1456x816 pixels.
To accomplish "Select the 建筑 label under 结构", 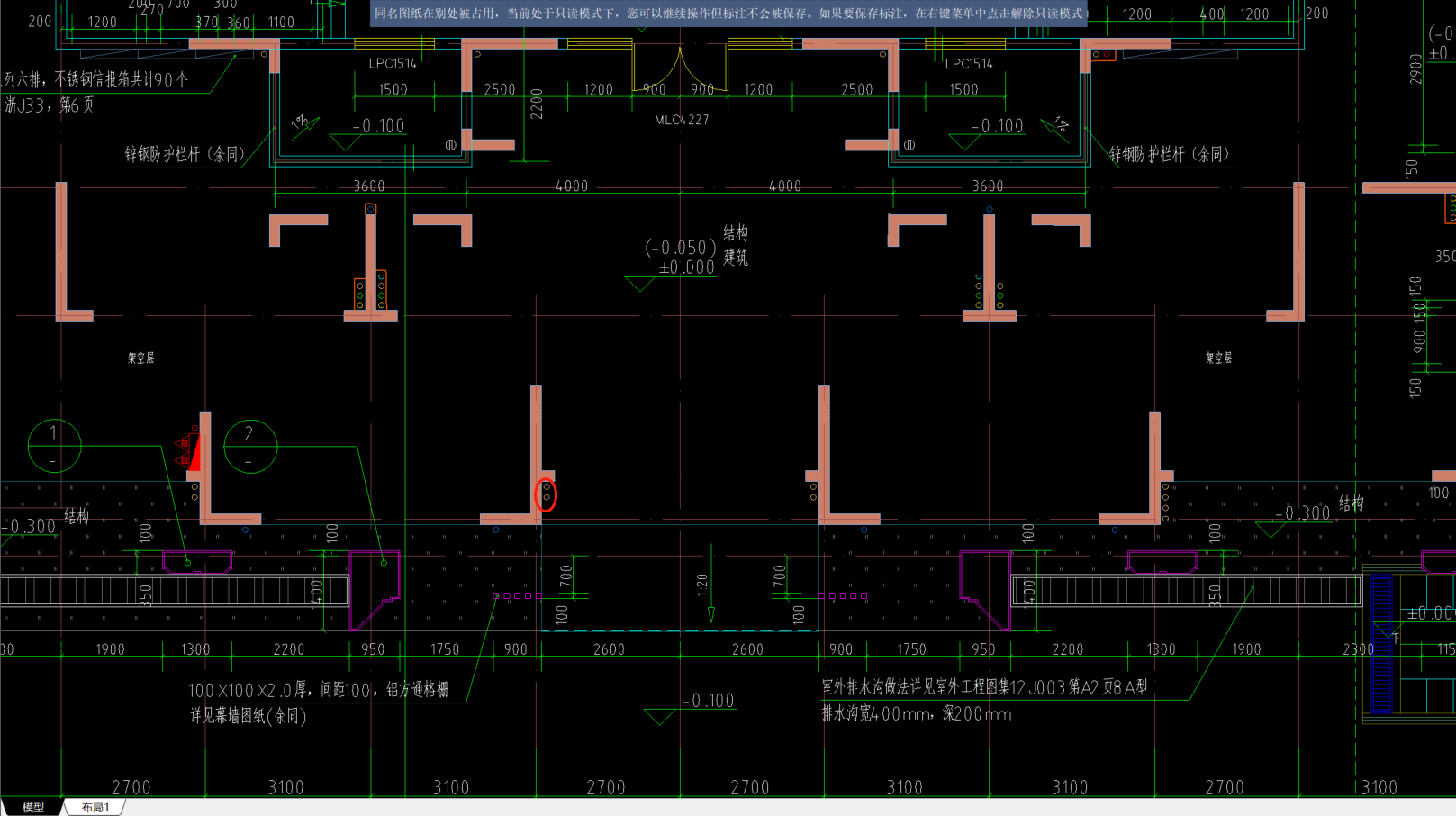I will [736, 258].
